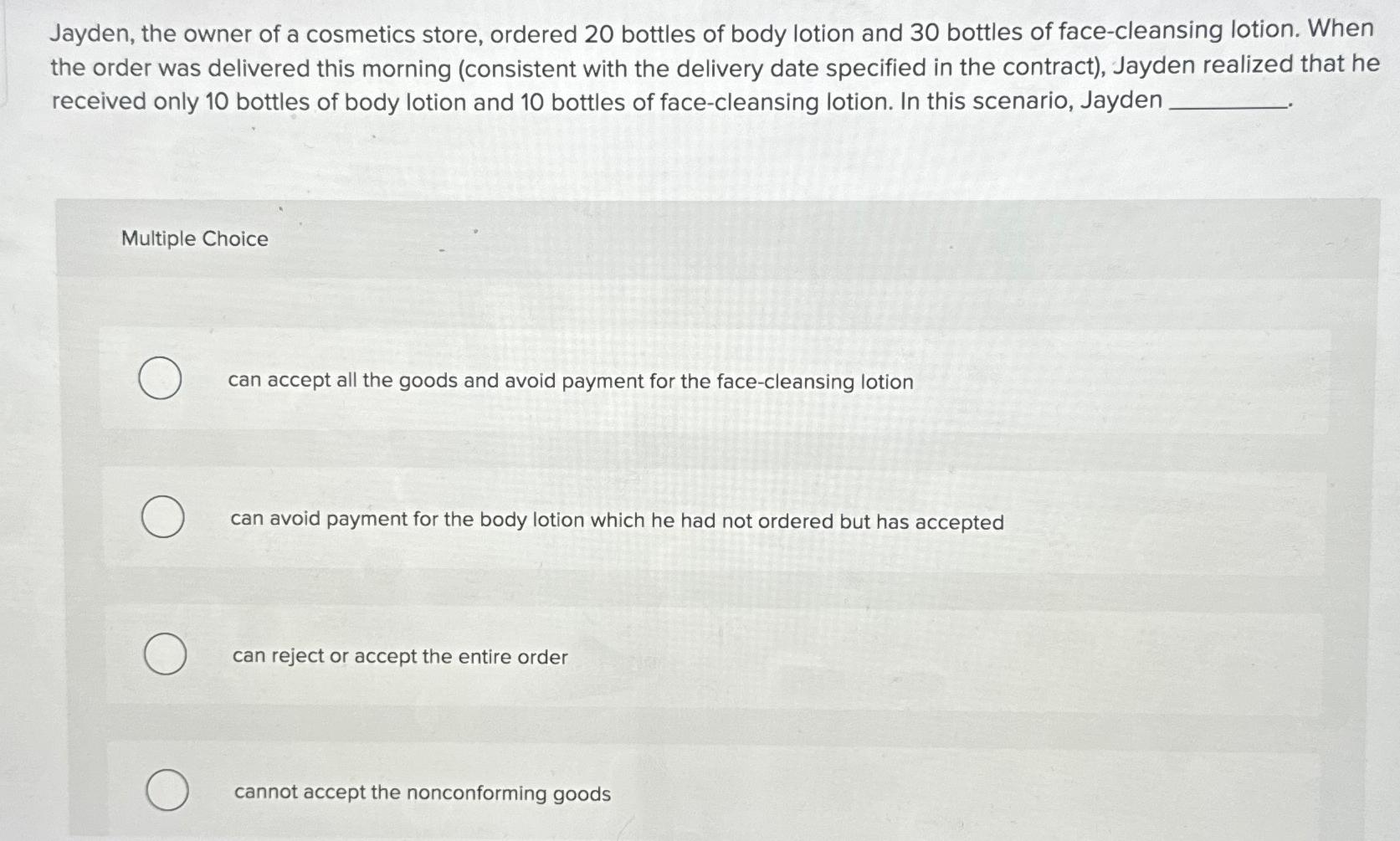The image size is (1400, 841).
Task: Select the fourth answer radio button
Action: [x=167, y=790]
